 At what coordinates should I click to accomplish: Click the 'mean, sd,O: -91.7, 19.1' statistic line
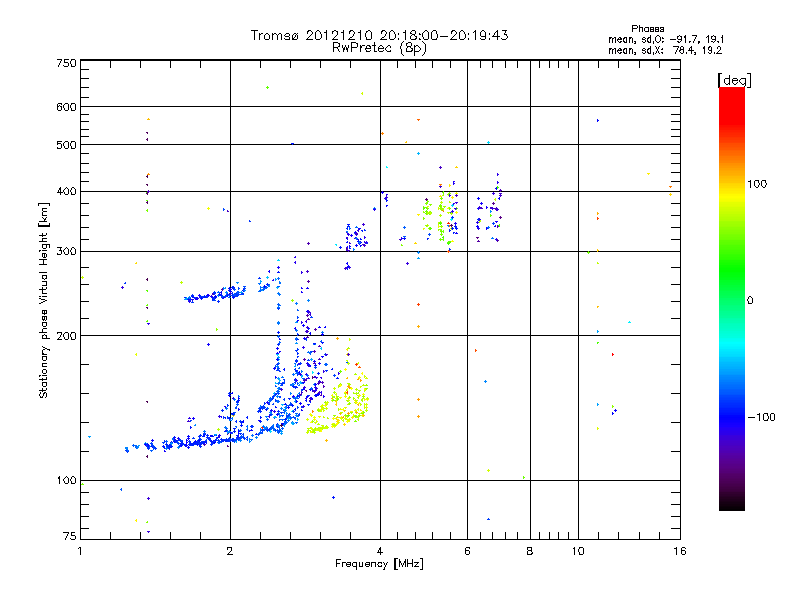pyautogui.click(x=666, y=39)
